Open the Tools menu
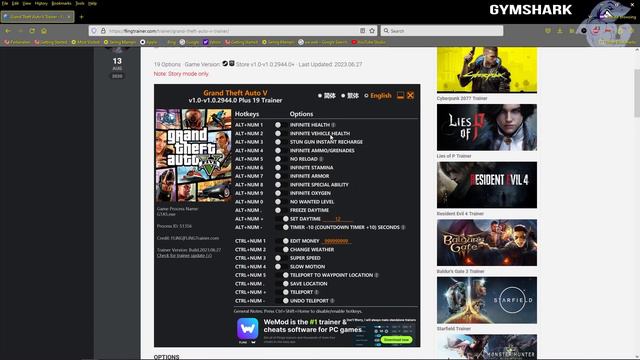 (80, 3)
